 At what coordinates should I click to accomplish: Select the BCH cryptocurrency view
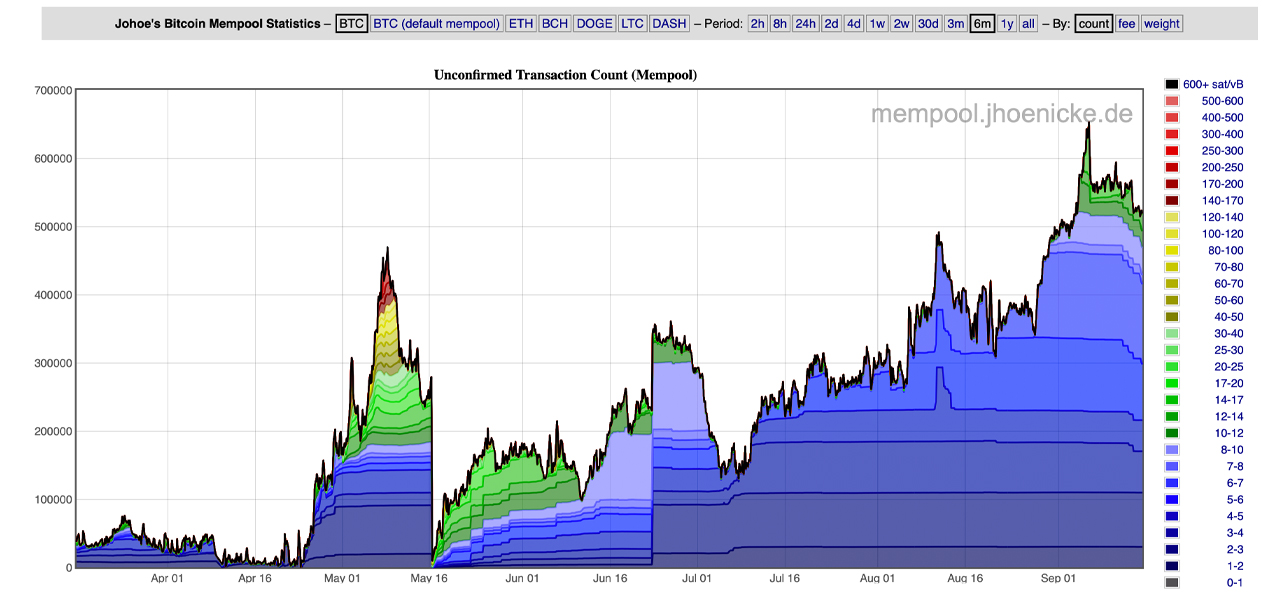pos(553,22)
